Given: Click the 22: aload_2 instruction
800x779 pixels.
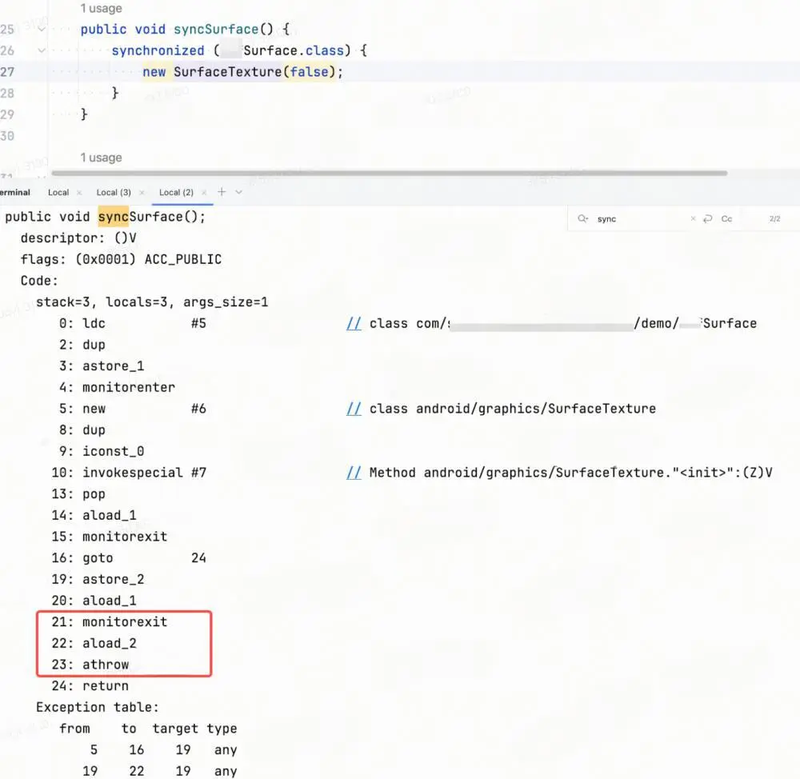Looking at the screenshot, I should click(94, 643).
